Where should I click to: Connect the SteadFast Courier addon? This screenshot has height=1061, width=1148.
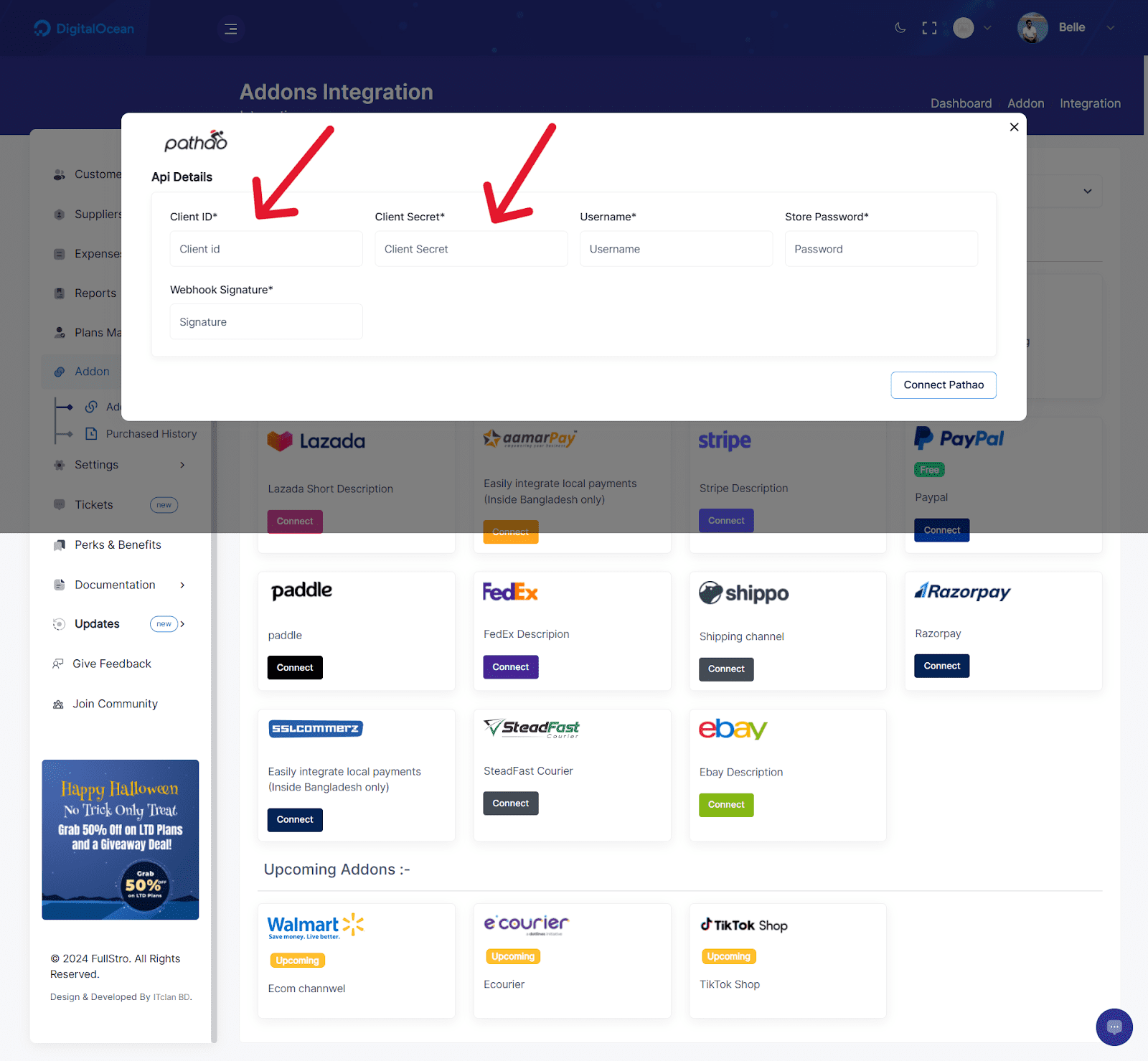tap(510, 803)
